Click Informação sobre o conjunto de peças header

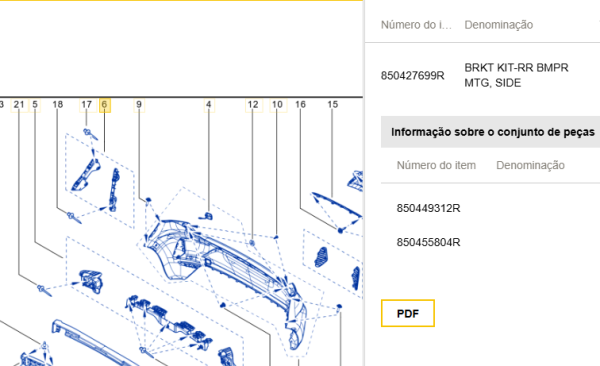click(x=492, y=132)
